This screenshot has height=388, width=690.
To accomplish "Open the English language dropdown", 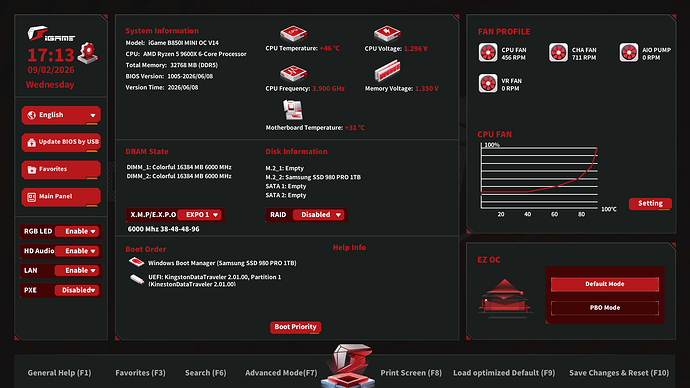I will (x=61, y=115).
